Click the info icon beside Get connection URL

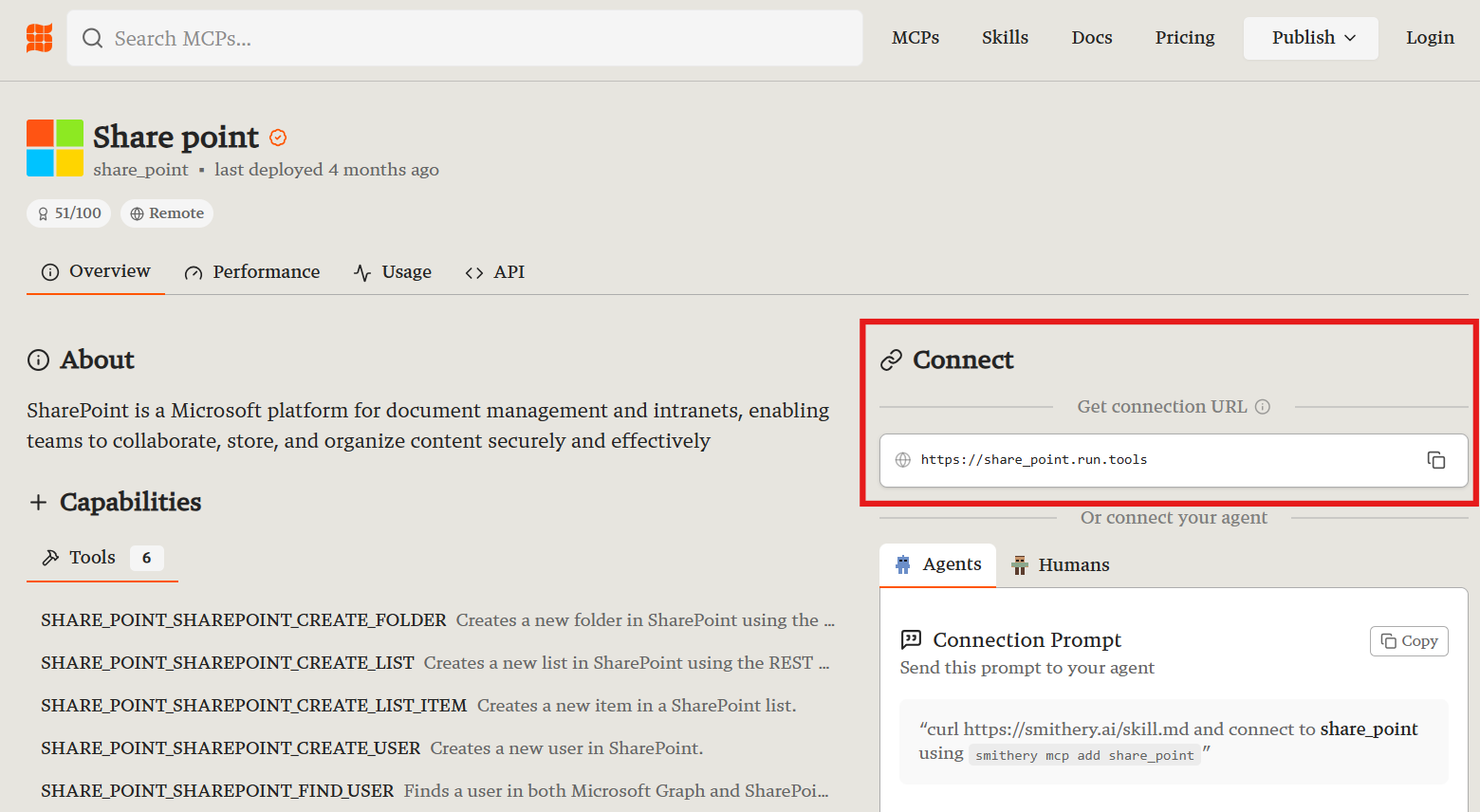(x=1263, y=407)
